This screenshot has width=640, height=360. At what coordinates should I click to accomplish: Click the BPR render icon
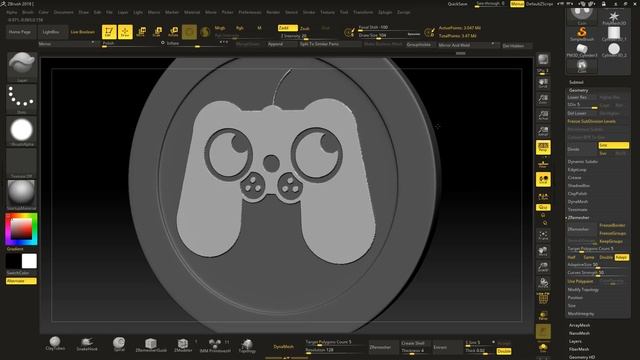click(543, 60)
